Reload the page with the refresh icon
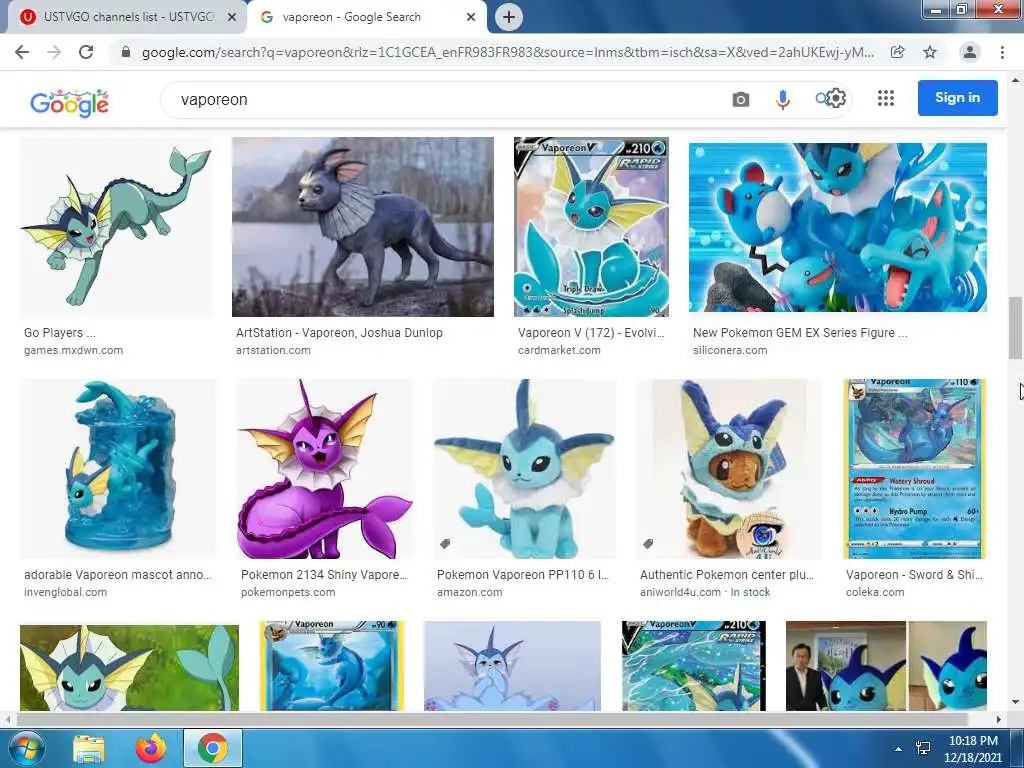Image resolution: width=1024 pixels, height=768 pixels. [x=86, y=52]
